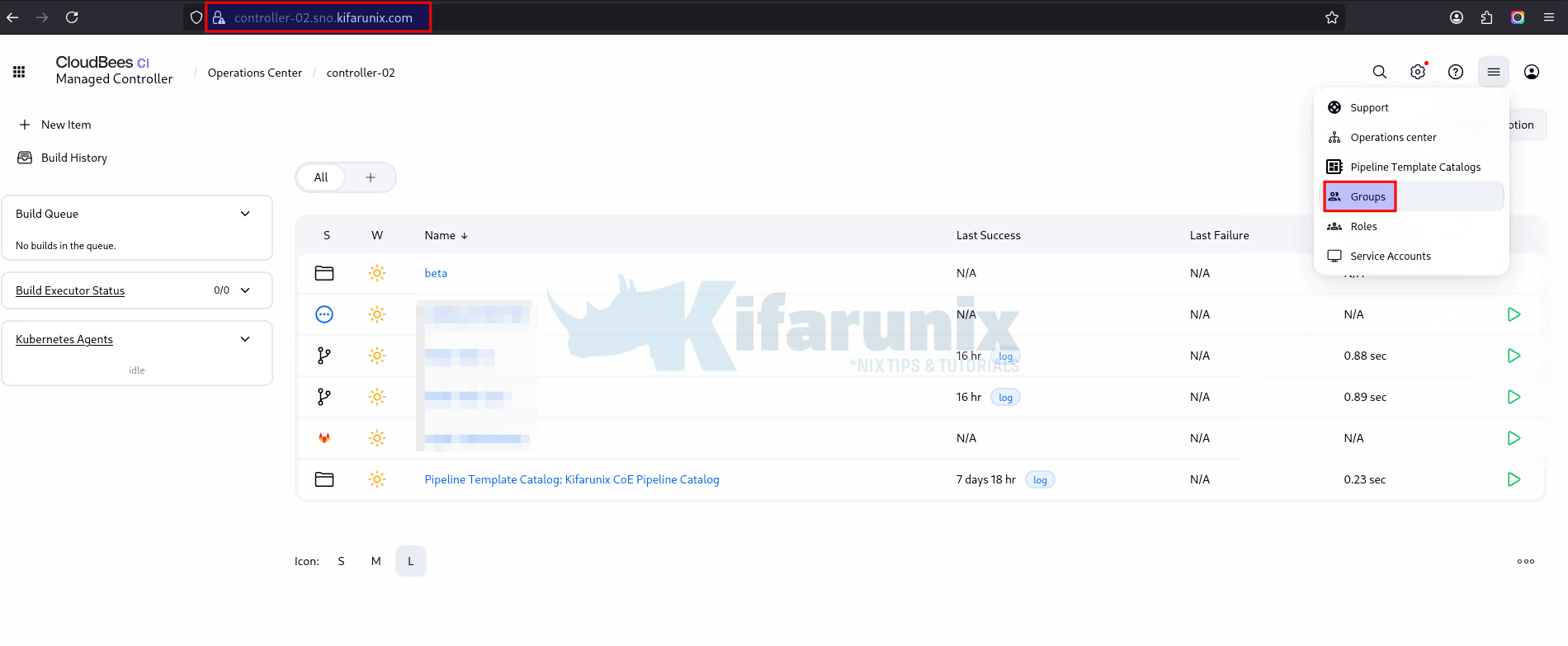The width and height of the screenshot is (1568, 646).
Task: Select Operations center menu entry
Action: click(1411, 137)
